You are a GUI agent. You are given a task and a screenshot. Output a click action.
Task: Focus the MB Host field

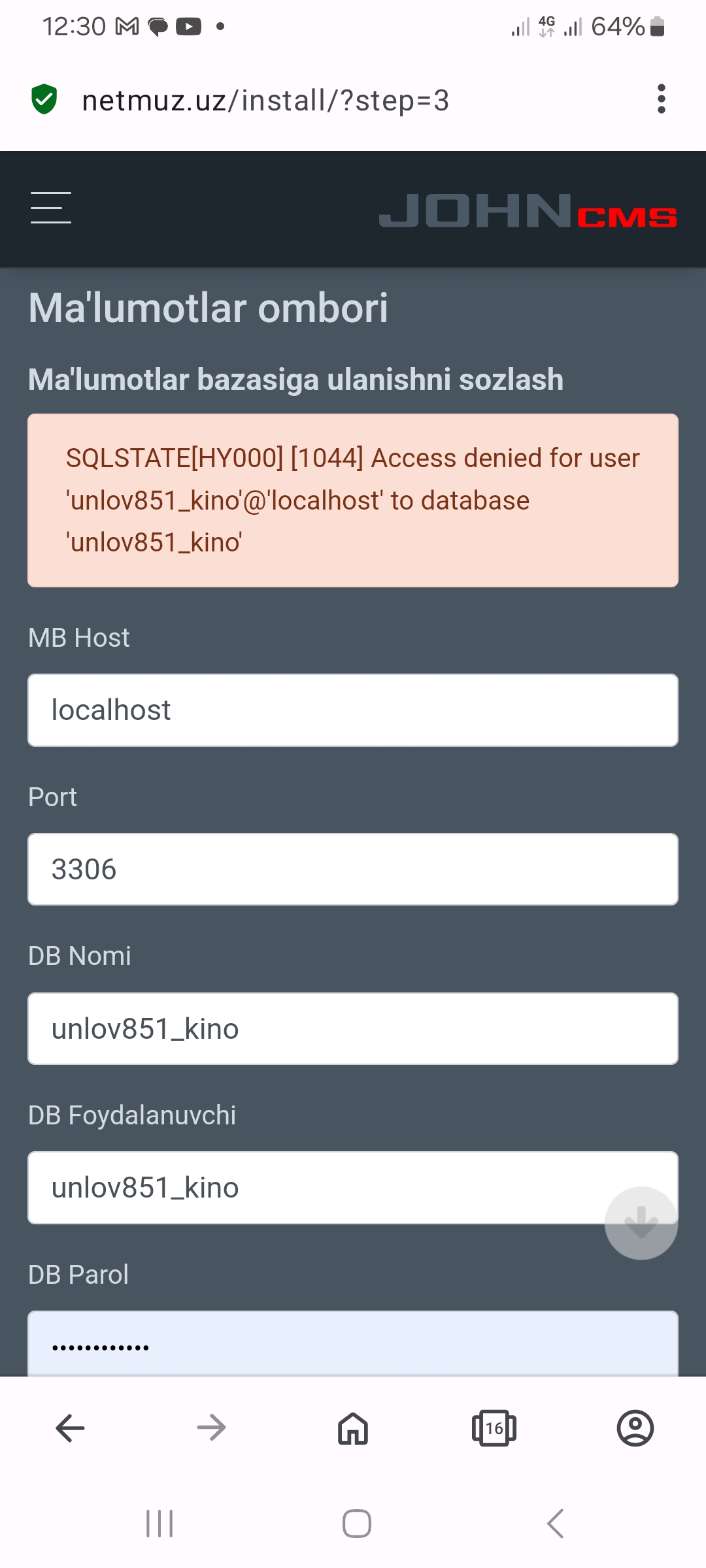tap(353, 710)
